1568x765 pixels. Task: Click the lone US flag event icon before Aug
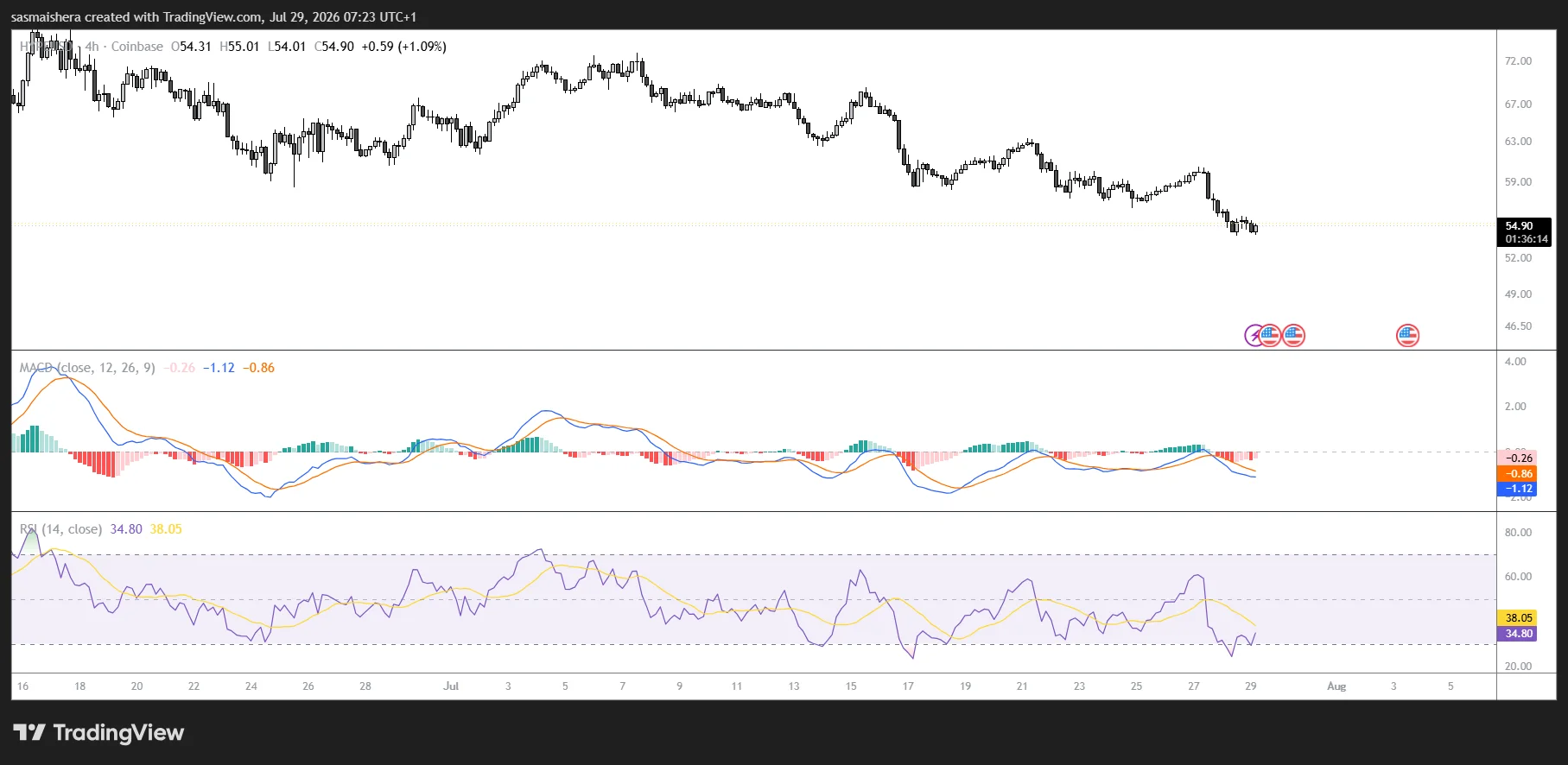(x=1408, y=335)
